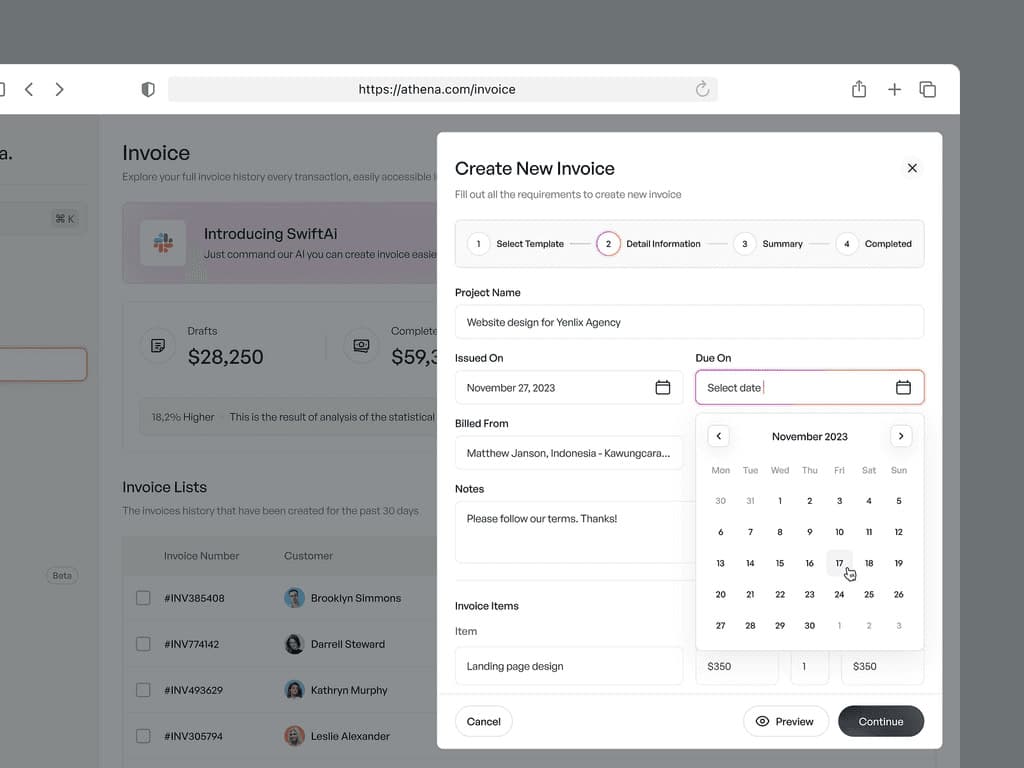The image size is (1024, 768).
Task: Click the Notes text area
Action: pyautogui.click(x=575, y=532)
